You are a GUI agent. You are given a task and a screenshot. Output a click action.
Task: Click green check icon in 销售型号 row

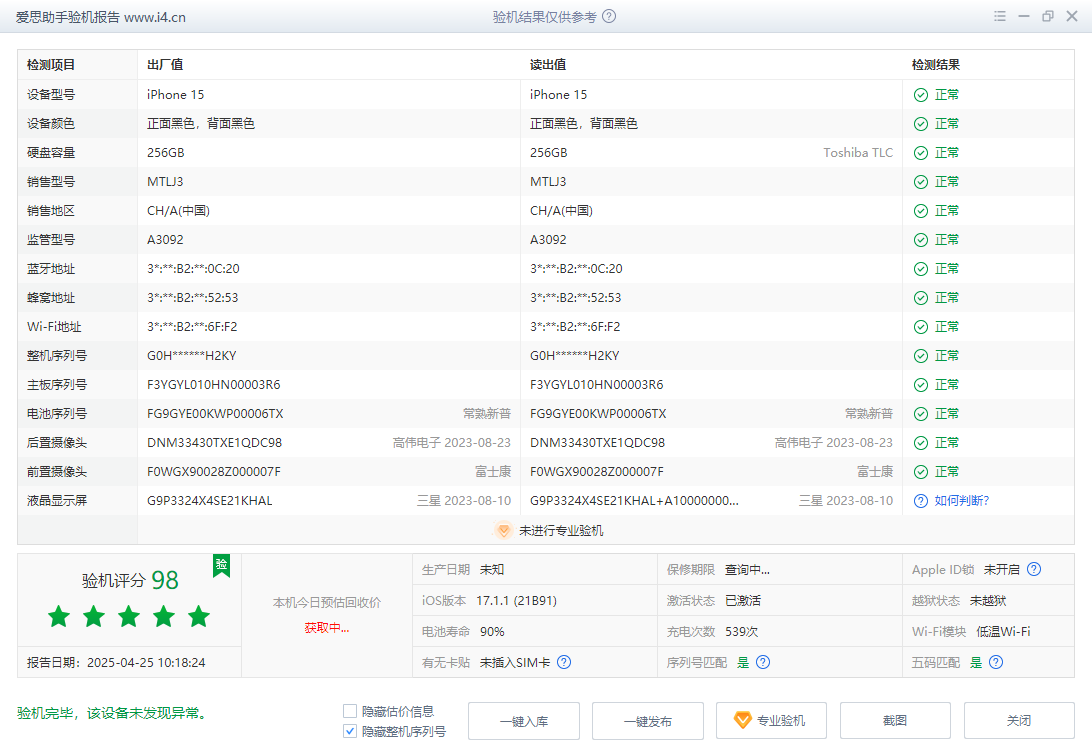(921, 182)
